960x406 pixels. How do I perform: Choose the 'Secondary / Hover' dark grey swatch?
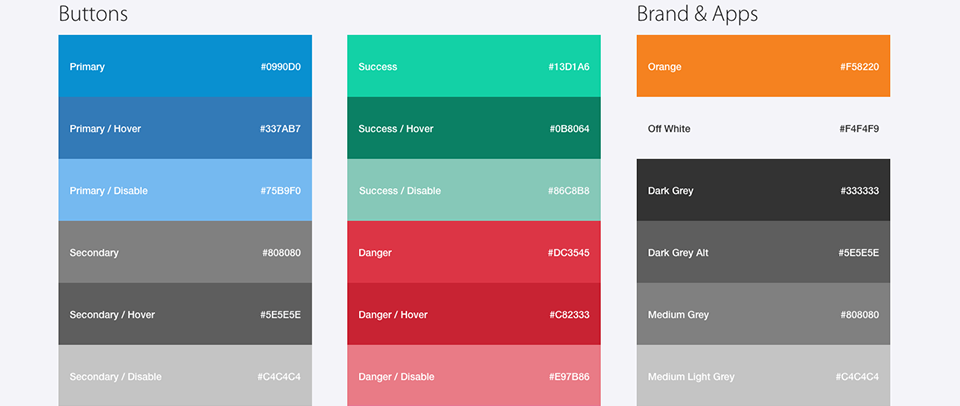click(x=185, y=314)
